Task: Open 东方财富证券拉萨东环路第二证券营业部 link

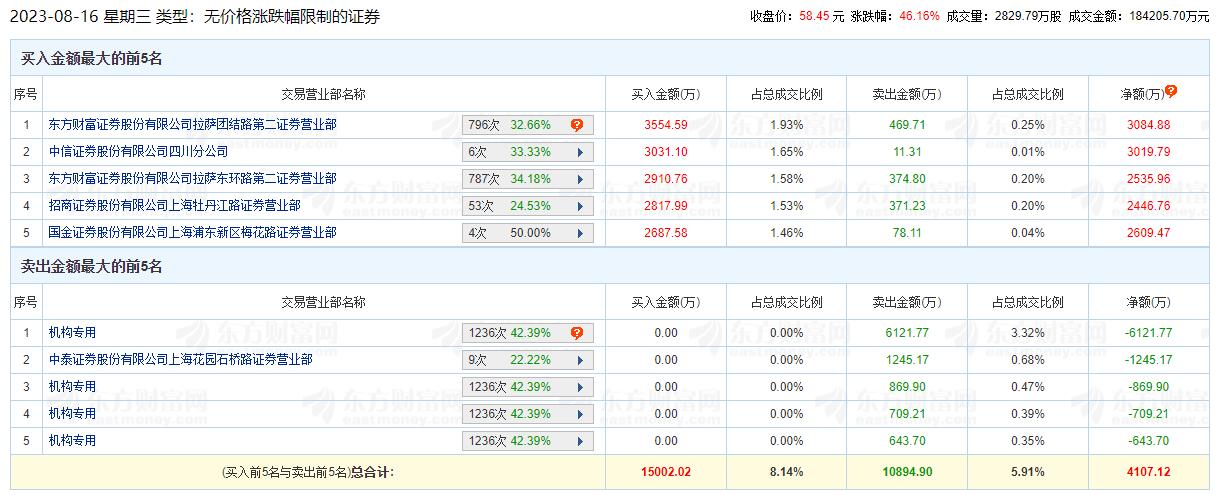Action: [x=192, y=179]
